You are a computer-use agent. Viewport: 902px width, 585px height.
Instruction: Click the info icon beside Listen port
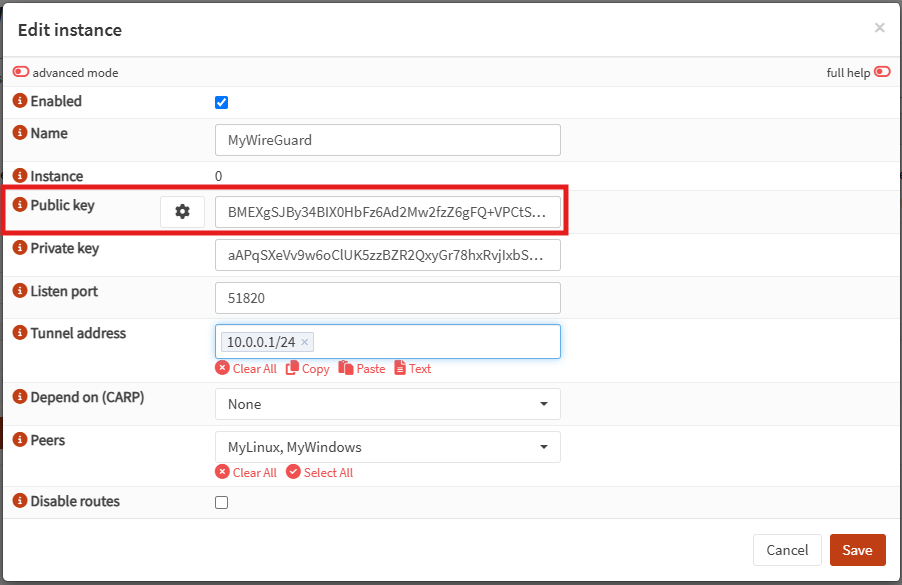tap(20, 292)
